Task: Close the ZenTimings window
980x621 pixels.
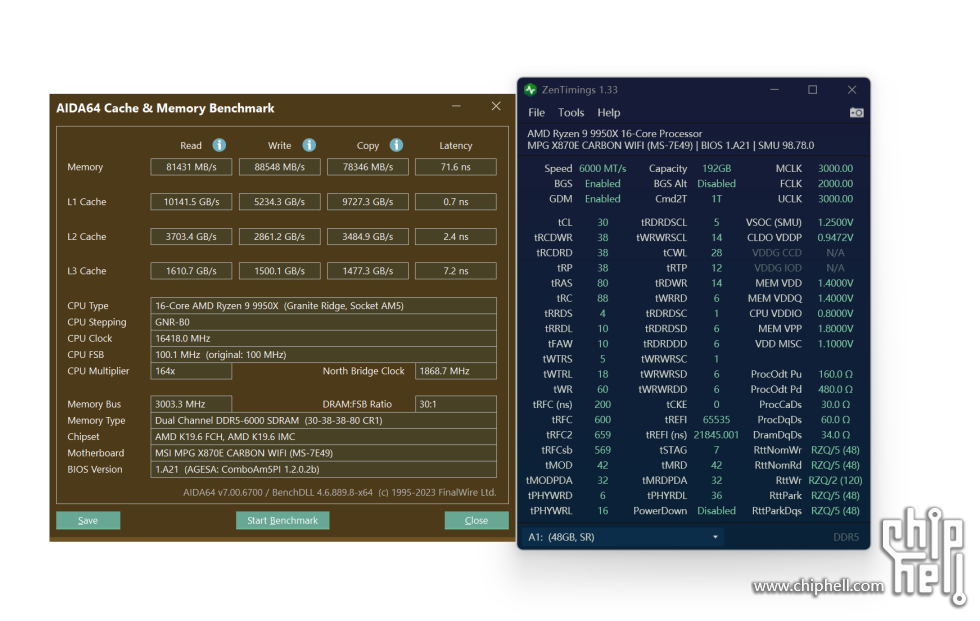Action: click(x=852, y=89)
